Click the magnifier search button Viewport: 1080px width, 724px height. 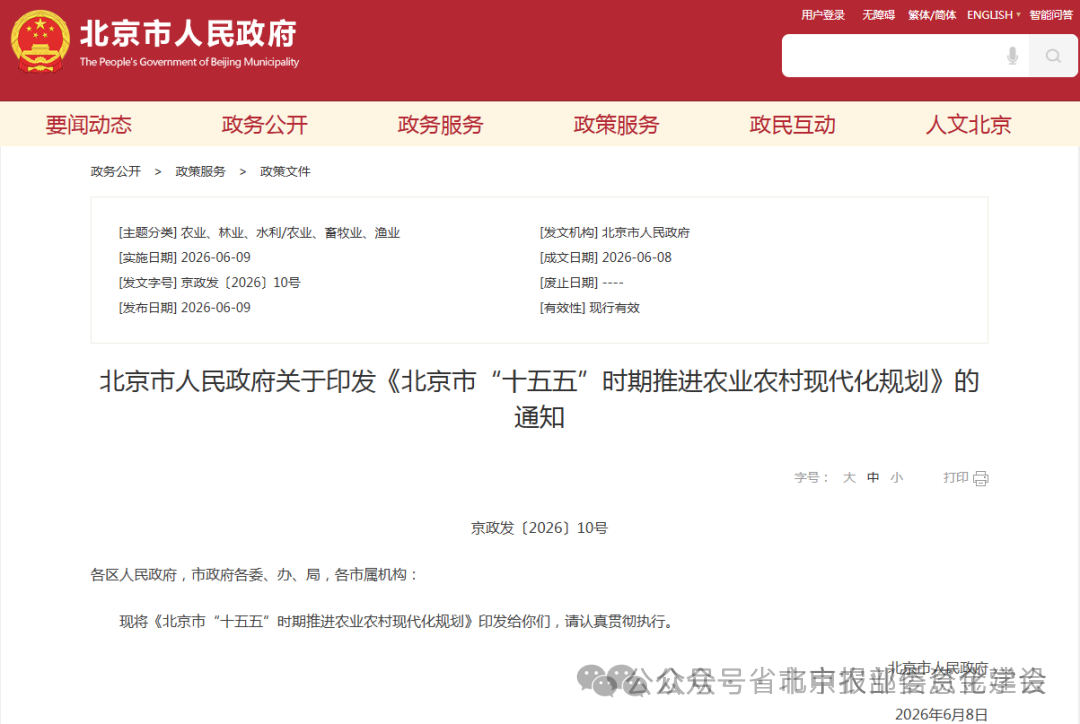point(1052,56)
